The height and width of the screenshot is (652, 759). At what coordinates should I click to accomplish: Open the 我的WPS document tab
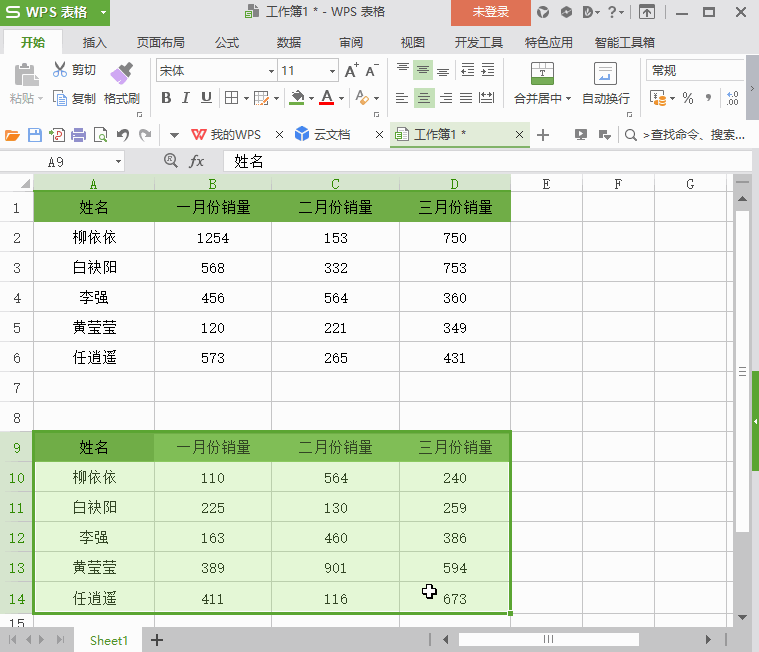tap(227, 135)
